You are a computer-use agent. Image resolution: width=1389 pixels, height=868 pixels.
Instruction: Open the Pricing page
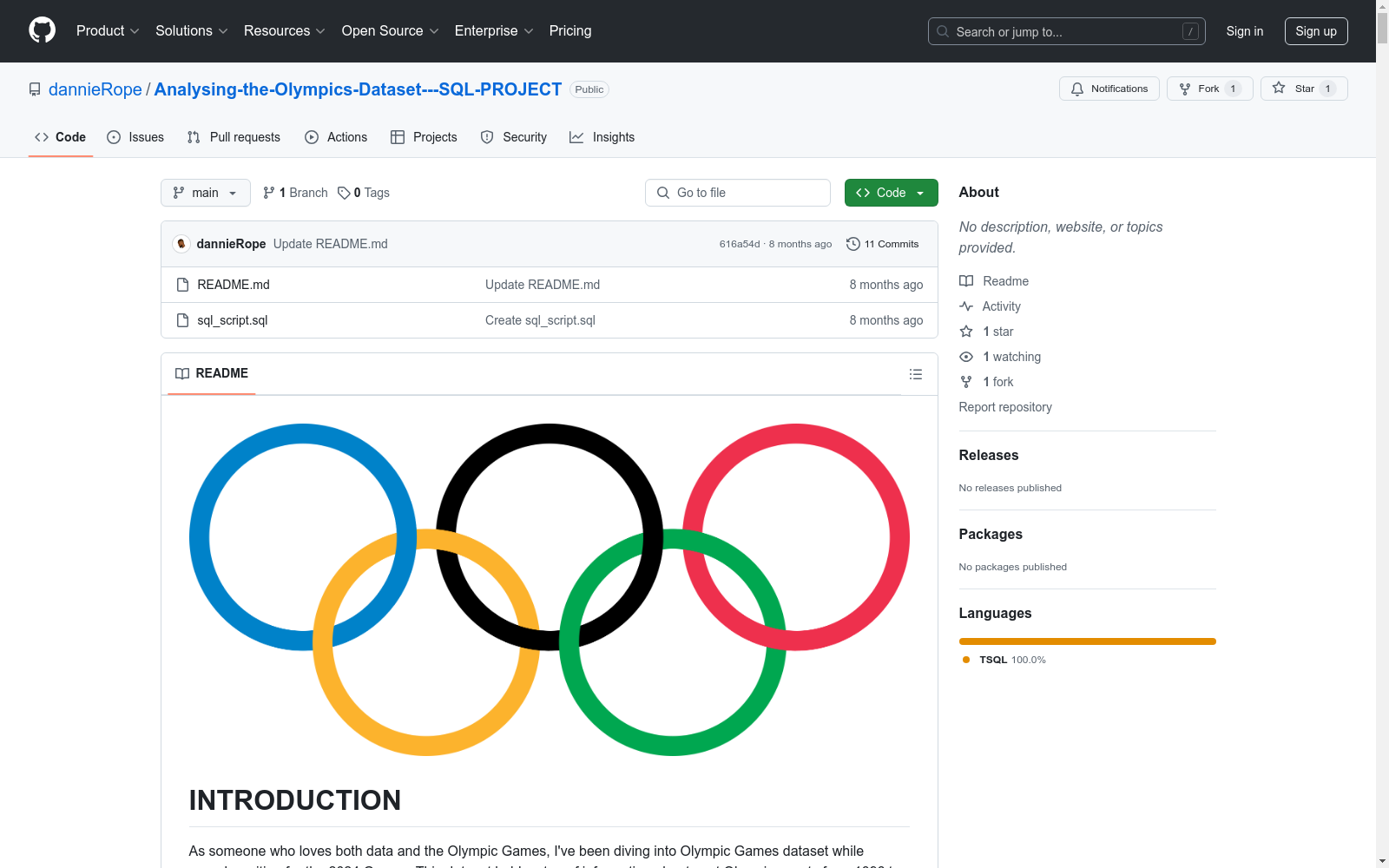tap(570, 30)
